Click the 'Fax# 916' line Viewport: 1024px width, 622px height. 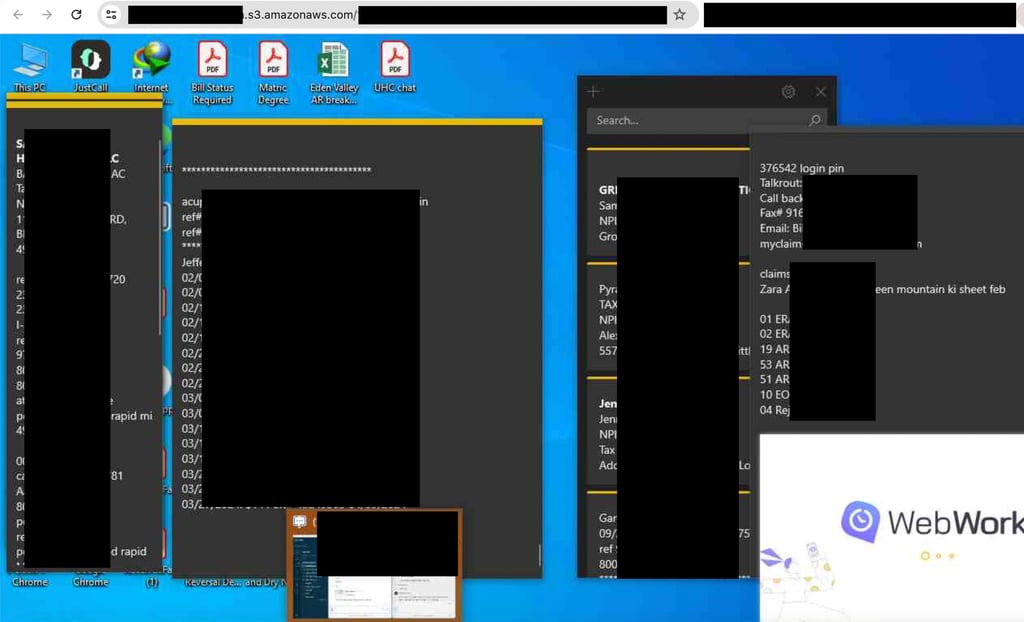point(780,213)
